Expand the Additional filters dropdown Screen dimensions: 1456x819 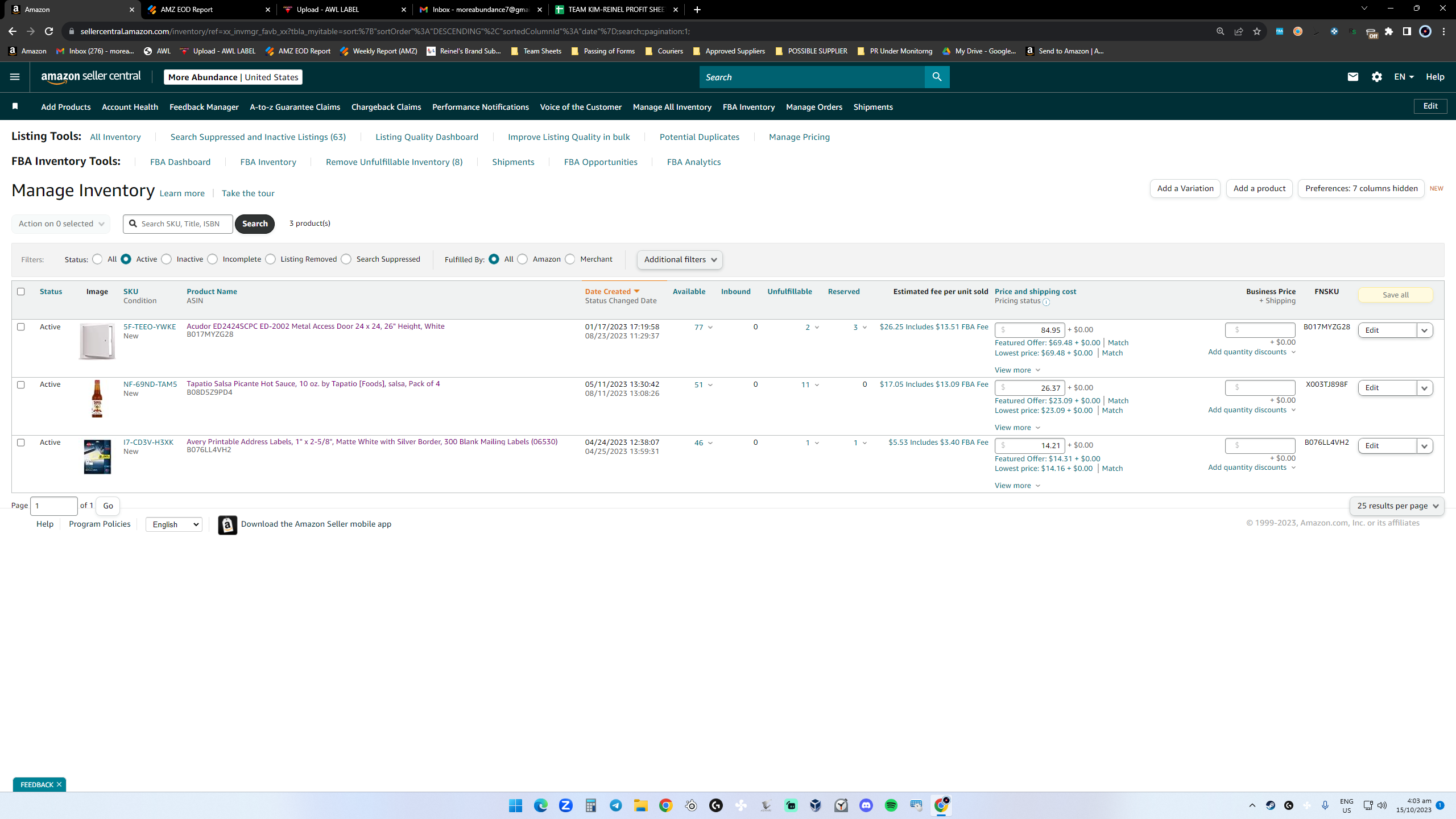(680, 259)
